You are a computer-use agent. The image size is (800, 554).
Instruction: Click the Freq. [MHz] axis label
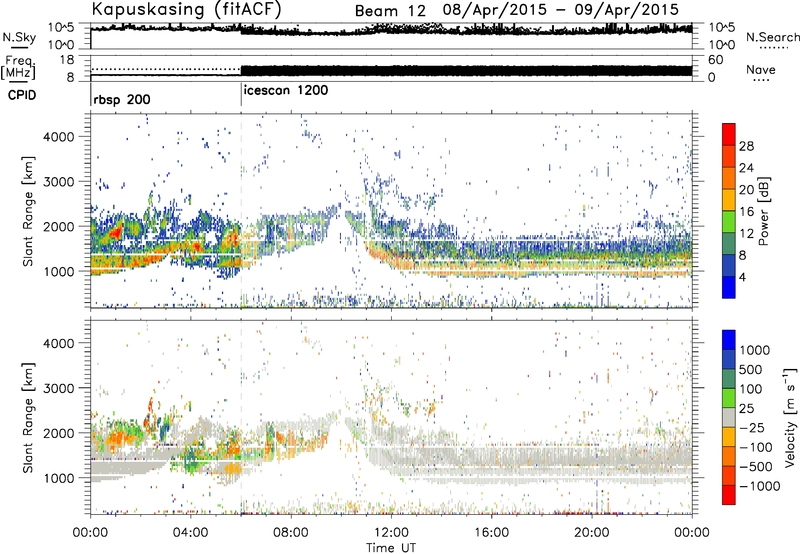tap(18, 68)
